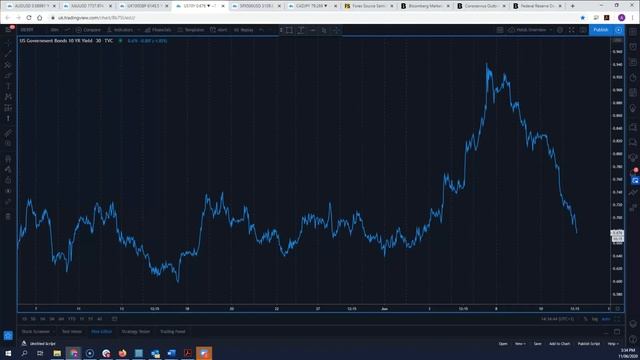
Task: Reload the page
Action: (x=29, y=18)
